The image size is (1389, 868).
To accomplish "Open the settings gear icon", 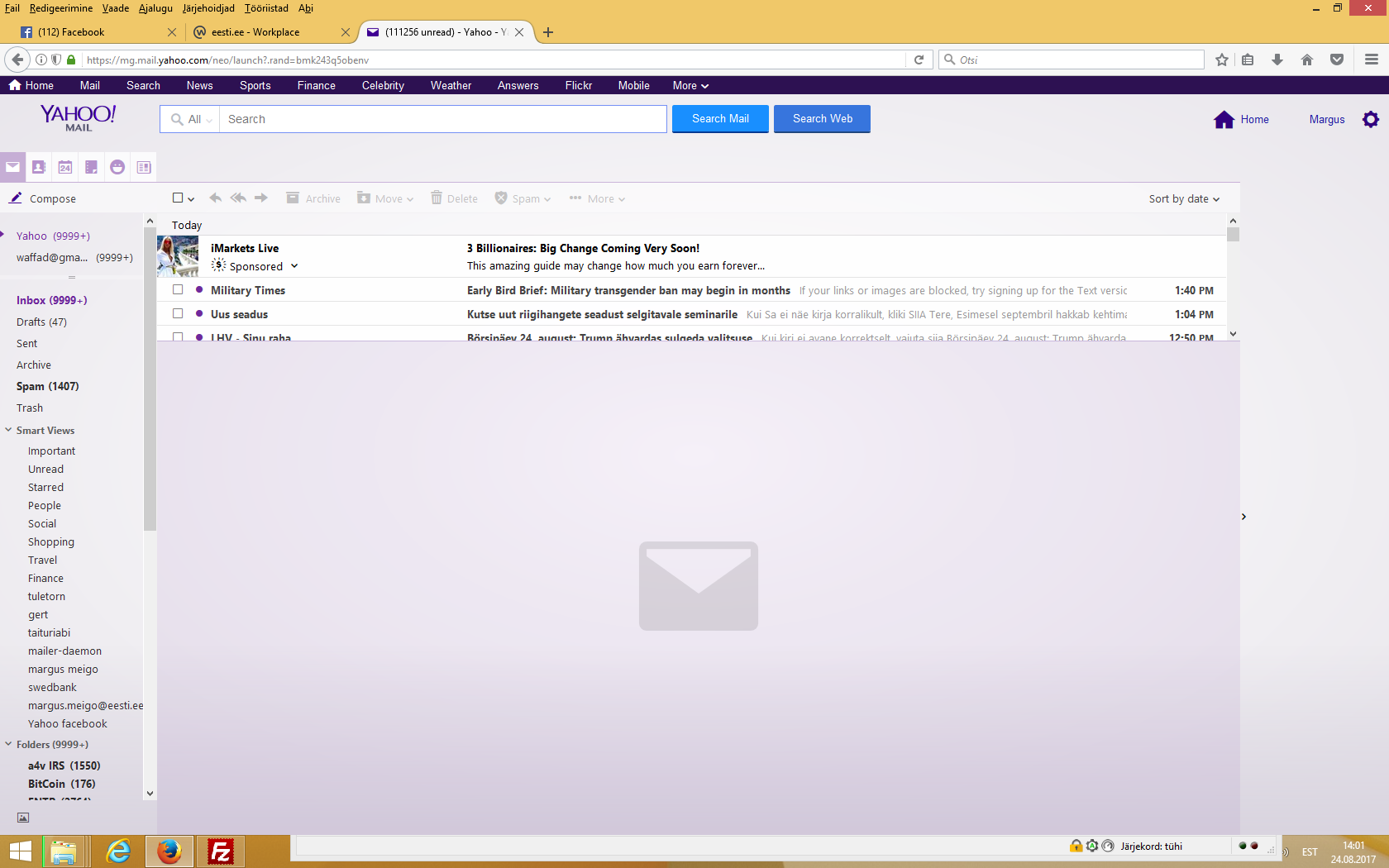I will click(1371, 119).
